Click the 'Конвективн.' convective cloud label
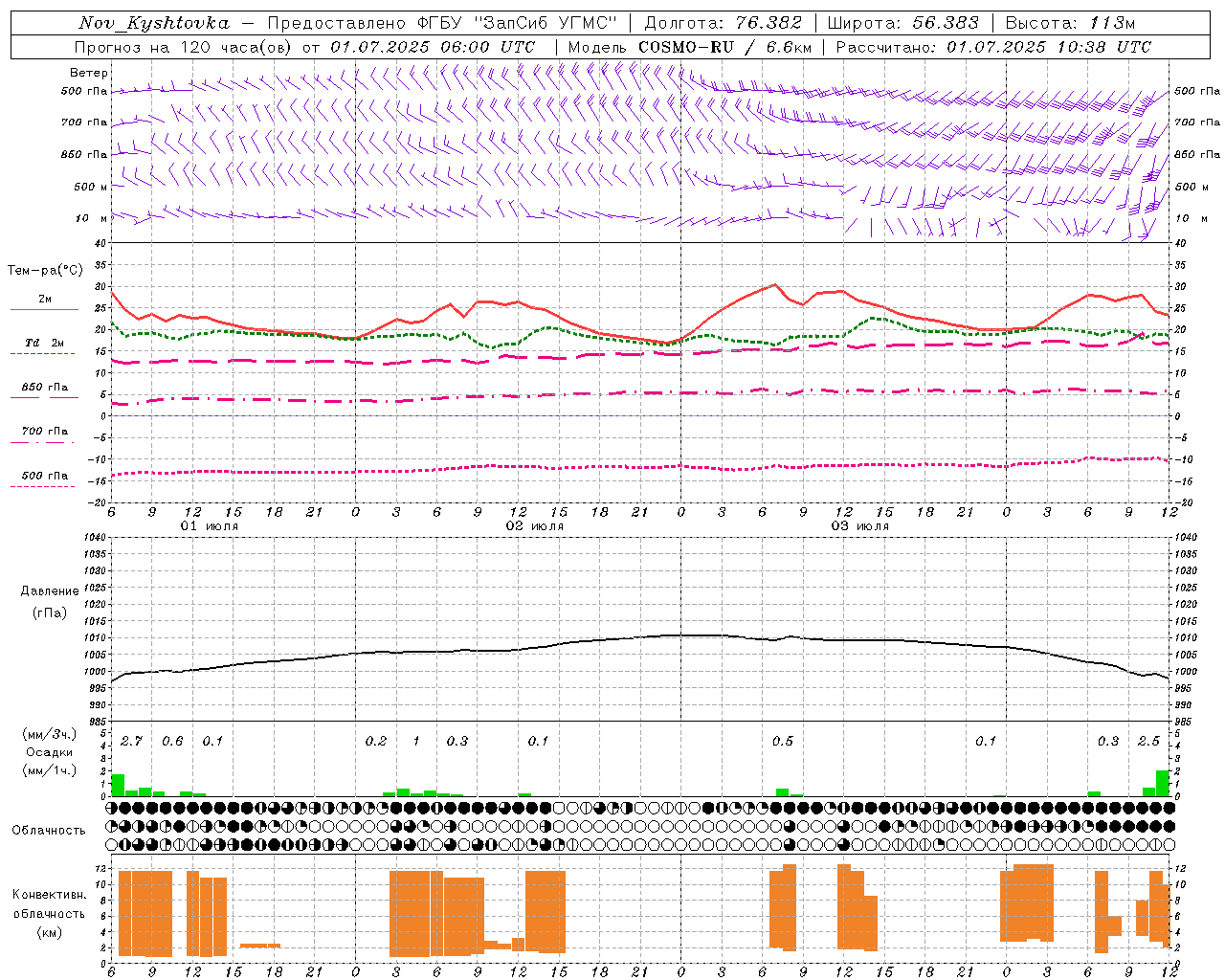1225x980 pixels. coord(50,895)
